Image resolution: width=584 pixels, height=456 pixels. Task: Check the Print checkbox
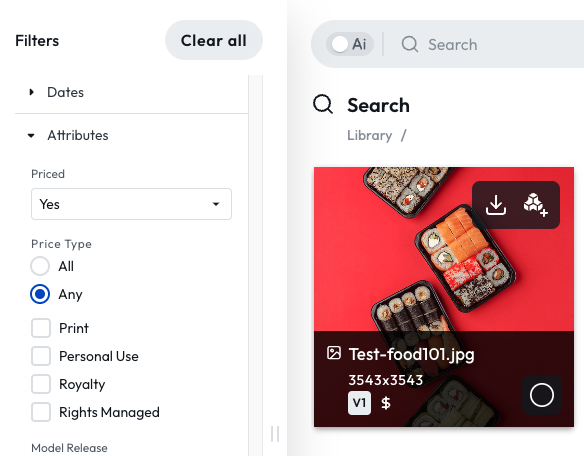click(41, 328)
